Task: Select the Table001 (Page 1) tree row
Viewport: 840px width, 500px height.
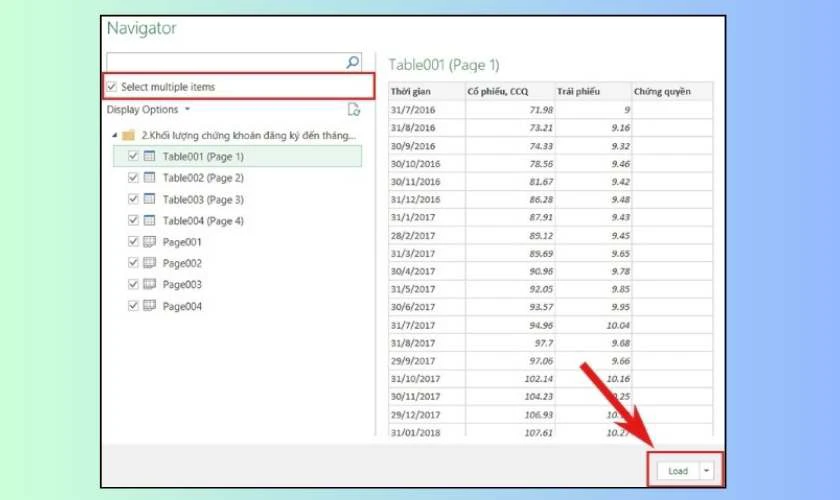Action: pyautogui.click(x=237, y=156)
